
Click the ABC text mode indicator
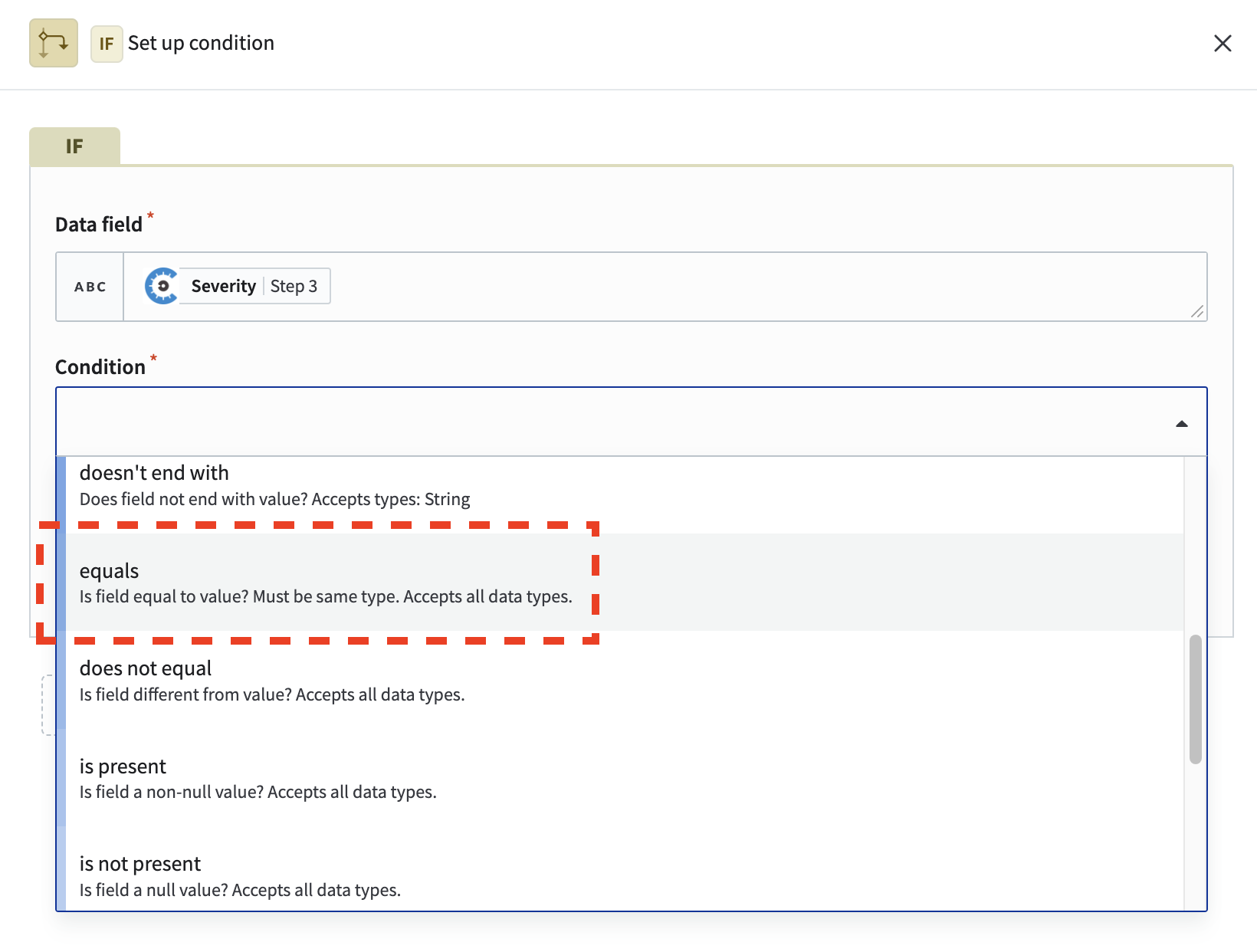pyautogui.click(x=90, y=287)
